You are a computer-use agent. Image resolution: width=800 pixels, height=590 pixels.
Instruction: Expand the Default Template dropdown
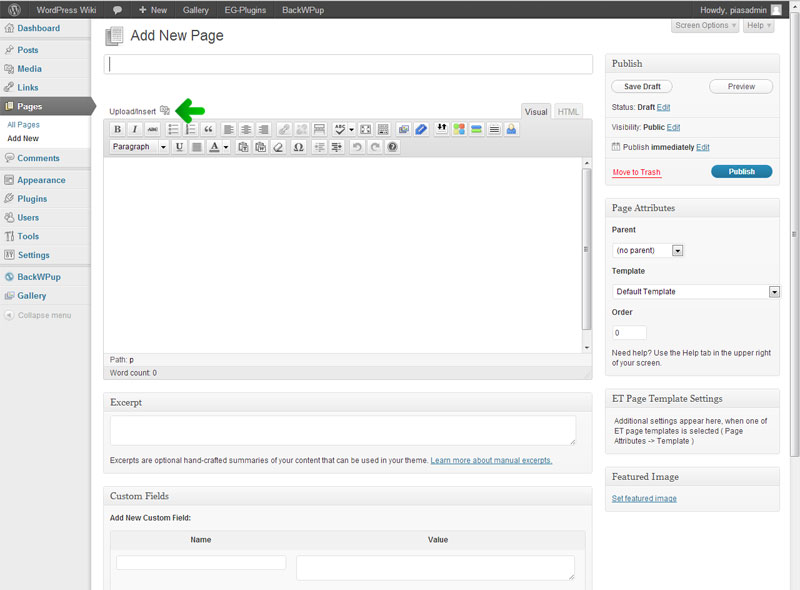[x=774, y=292]
